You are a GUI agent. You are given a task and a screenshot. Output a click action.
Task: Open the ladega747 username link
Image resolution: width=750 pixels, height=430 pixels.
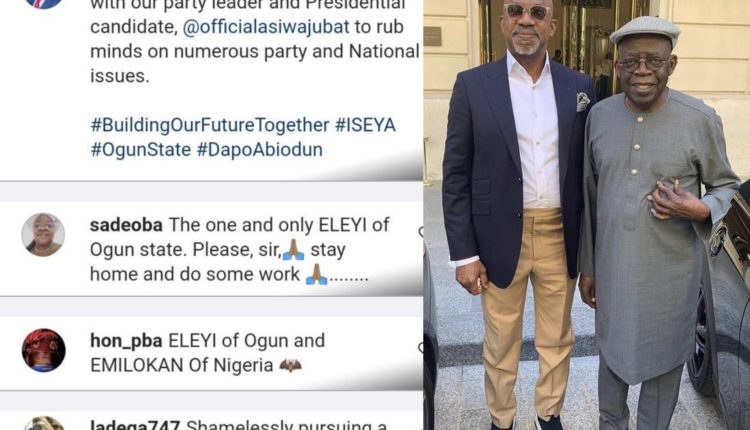coord(135,425)
